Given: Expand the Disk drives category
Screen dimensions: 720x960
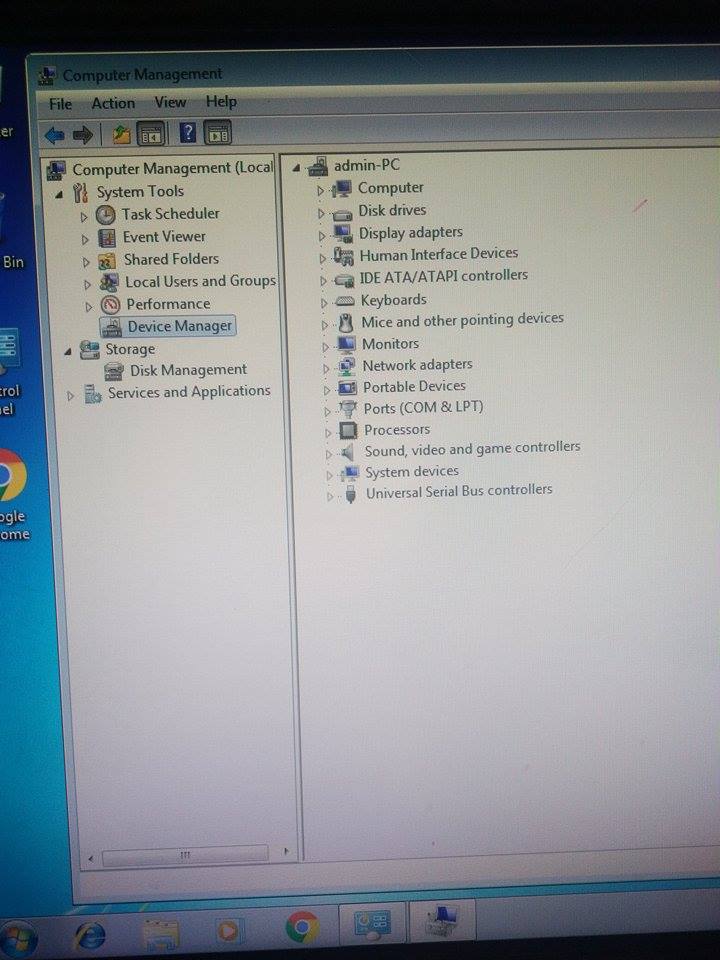Looking at the screenshot, I should coord(321,214).
